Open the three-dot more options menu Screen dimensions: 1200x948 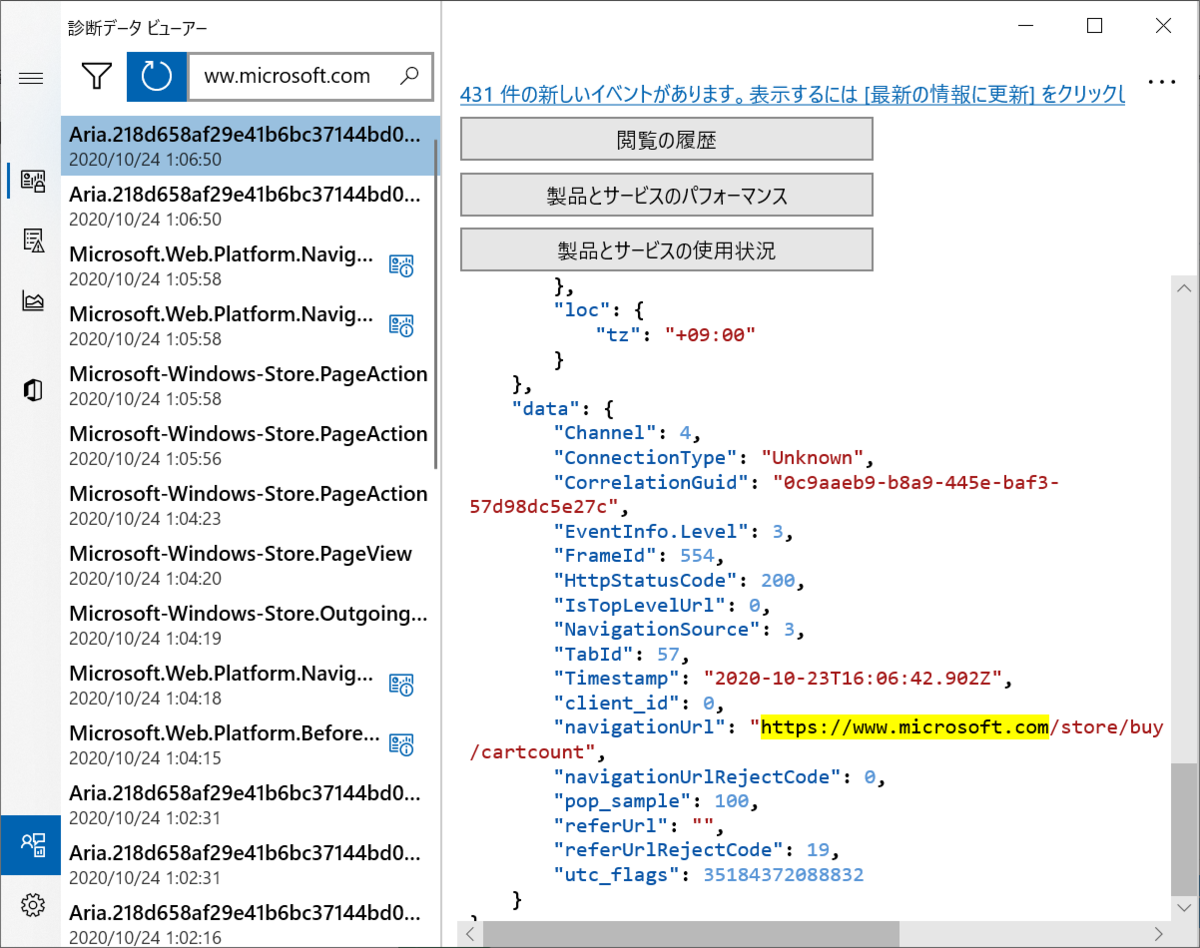[x=1162, y=82]
